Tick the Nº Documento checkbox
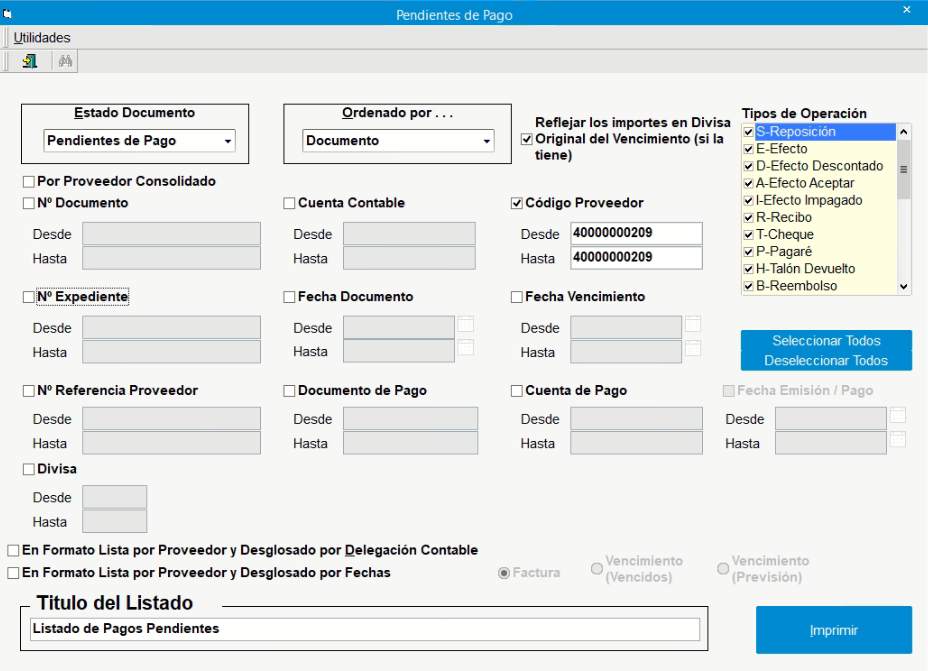 pos(28,203)
